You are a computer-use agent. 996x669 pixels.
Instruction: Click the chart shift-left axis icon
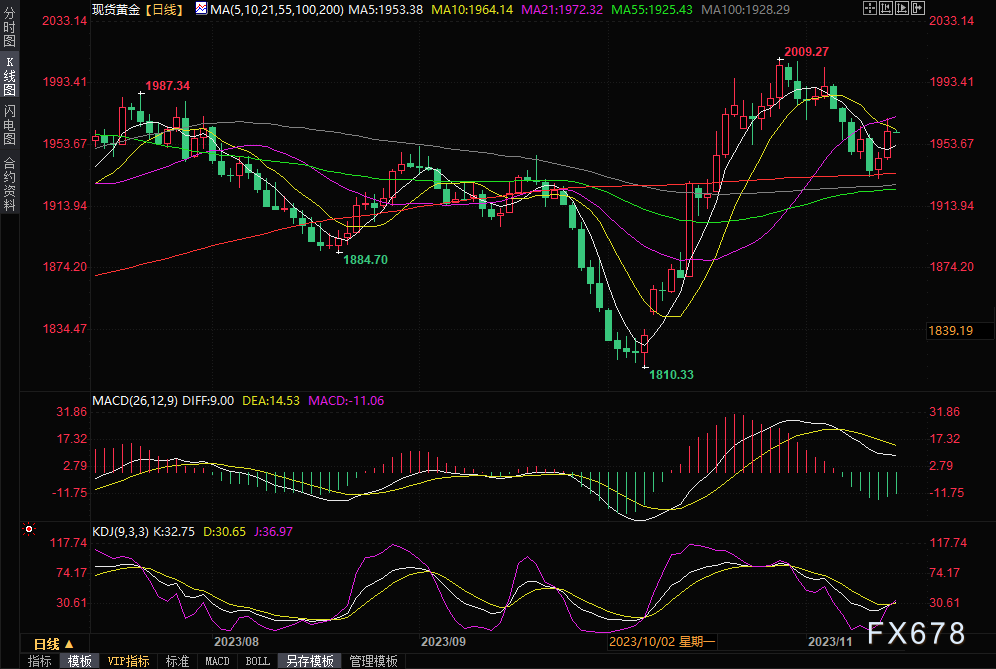[886, 8]
